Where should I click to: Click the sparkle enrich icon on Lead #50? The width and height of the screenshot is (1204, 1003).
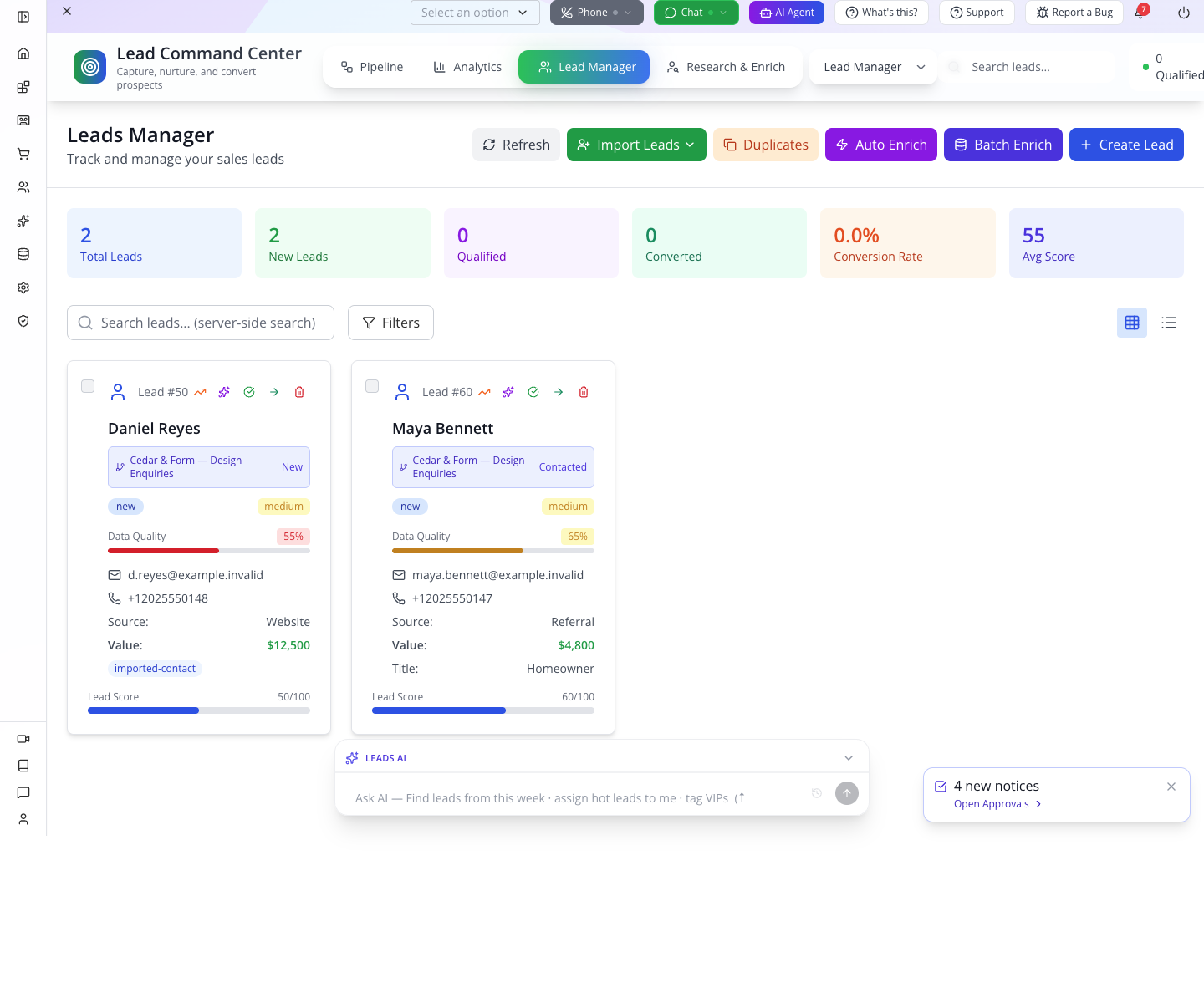click(x=224, y=392)
